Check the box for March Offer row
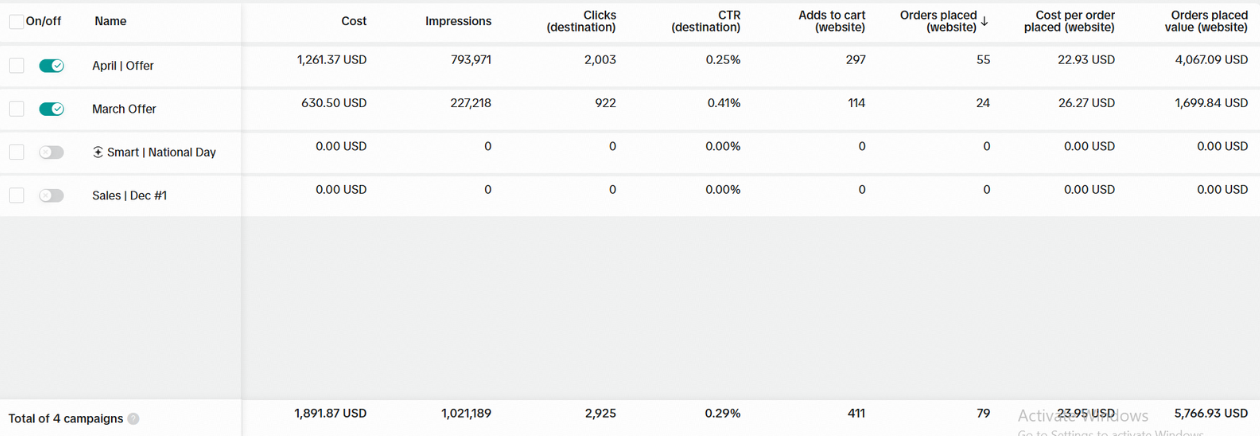Image resolution: width=1260 pixels, height=436 pixels. pyautogui.click(x=16, y=109)
